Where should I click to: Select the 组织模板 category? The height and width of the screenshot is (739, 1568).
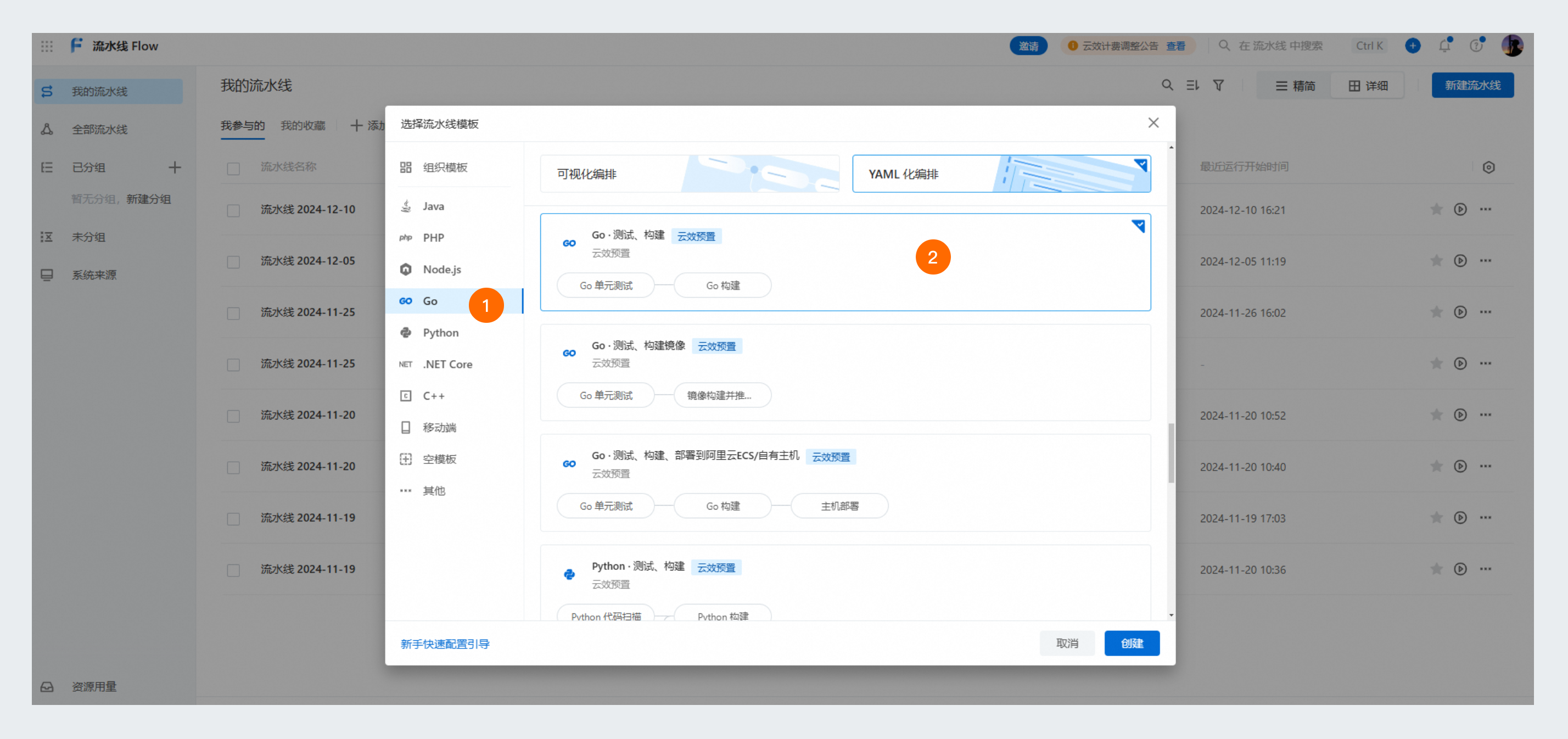[x=455, y=167]
